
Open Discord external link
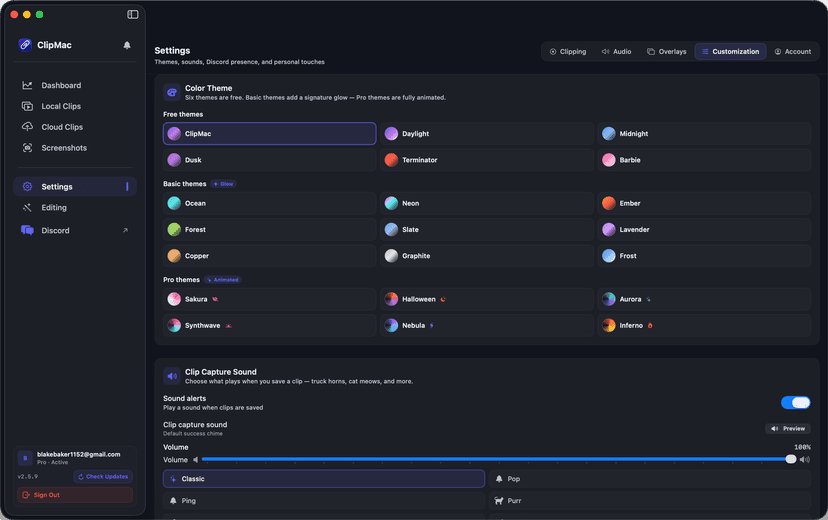[x=75, y=230]
